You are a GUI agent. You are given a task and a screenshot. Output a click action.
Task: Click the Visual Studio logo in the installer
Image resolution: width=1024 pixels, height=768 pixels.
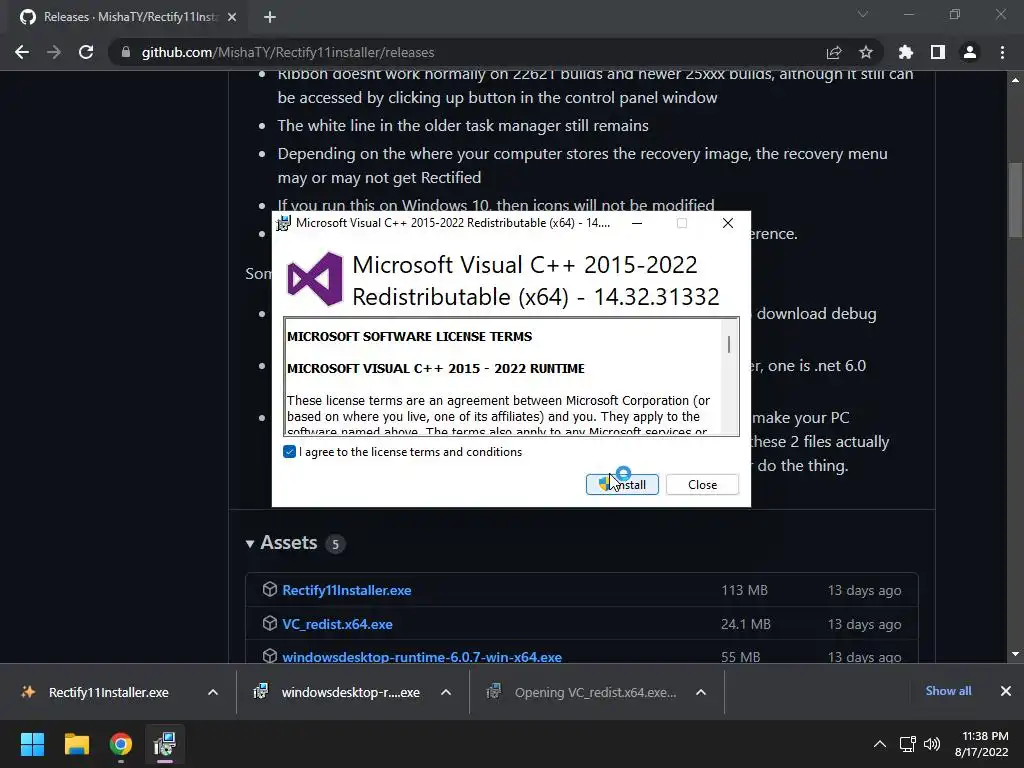click(x=315, y=280)
